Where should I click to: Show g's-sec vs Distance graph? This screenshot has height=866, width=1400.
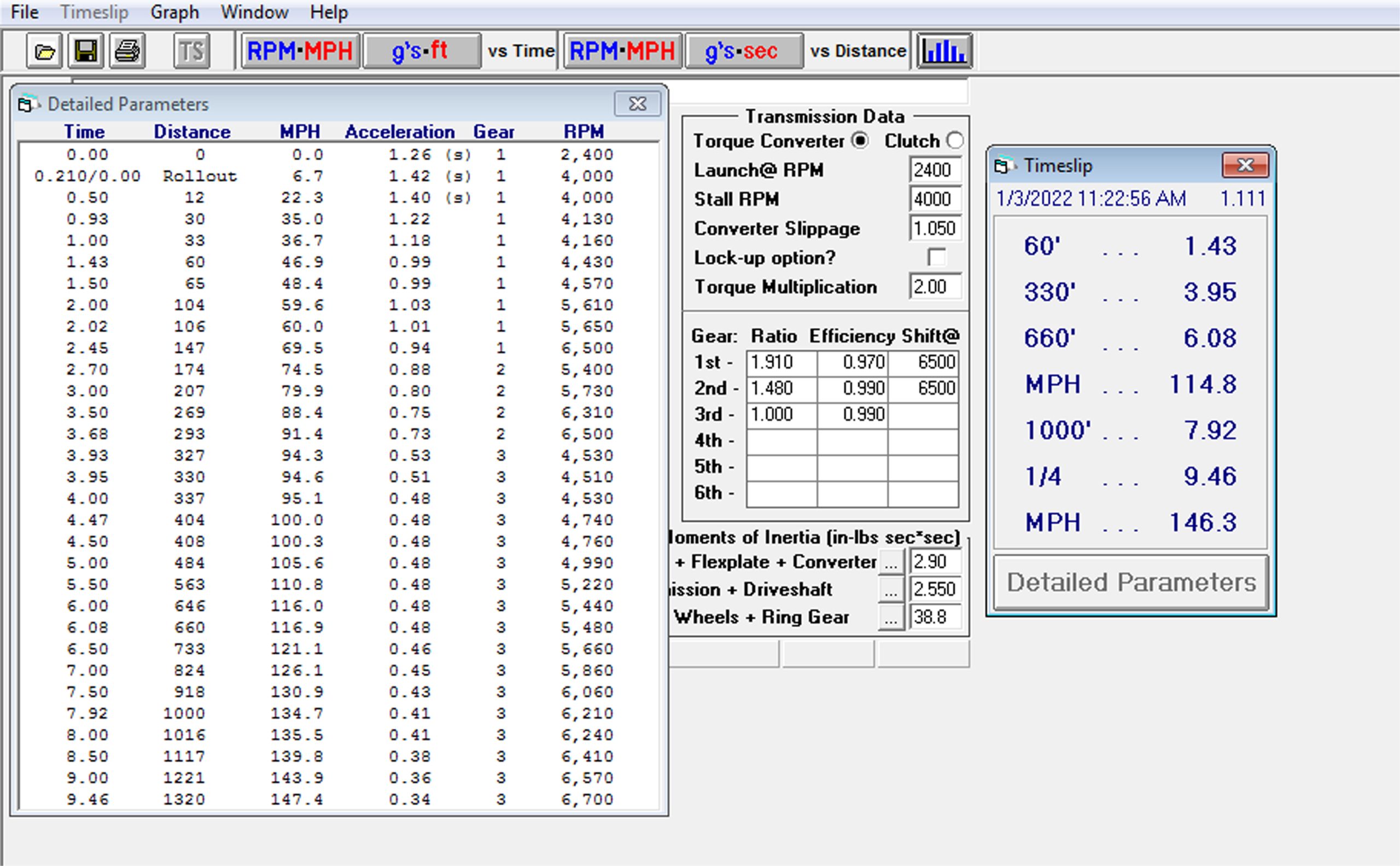click(743, 51)
